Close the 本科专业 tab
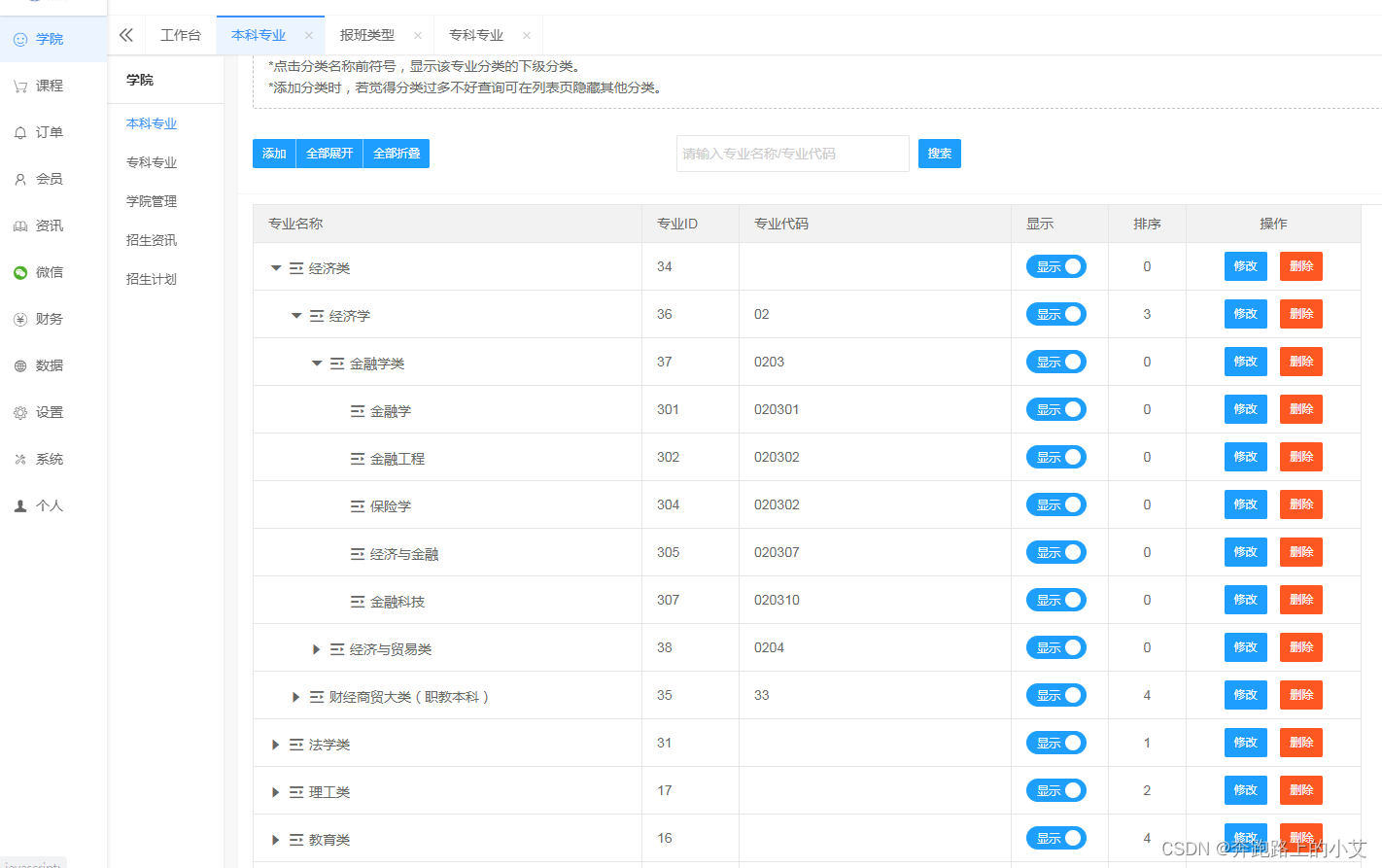This screenshot has width=1382, height=868. [309, 35]
